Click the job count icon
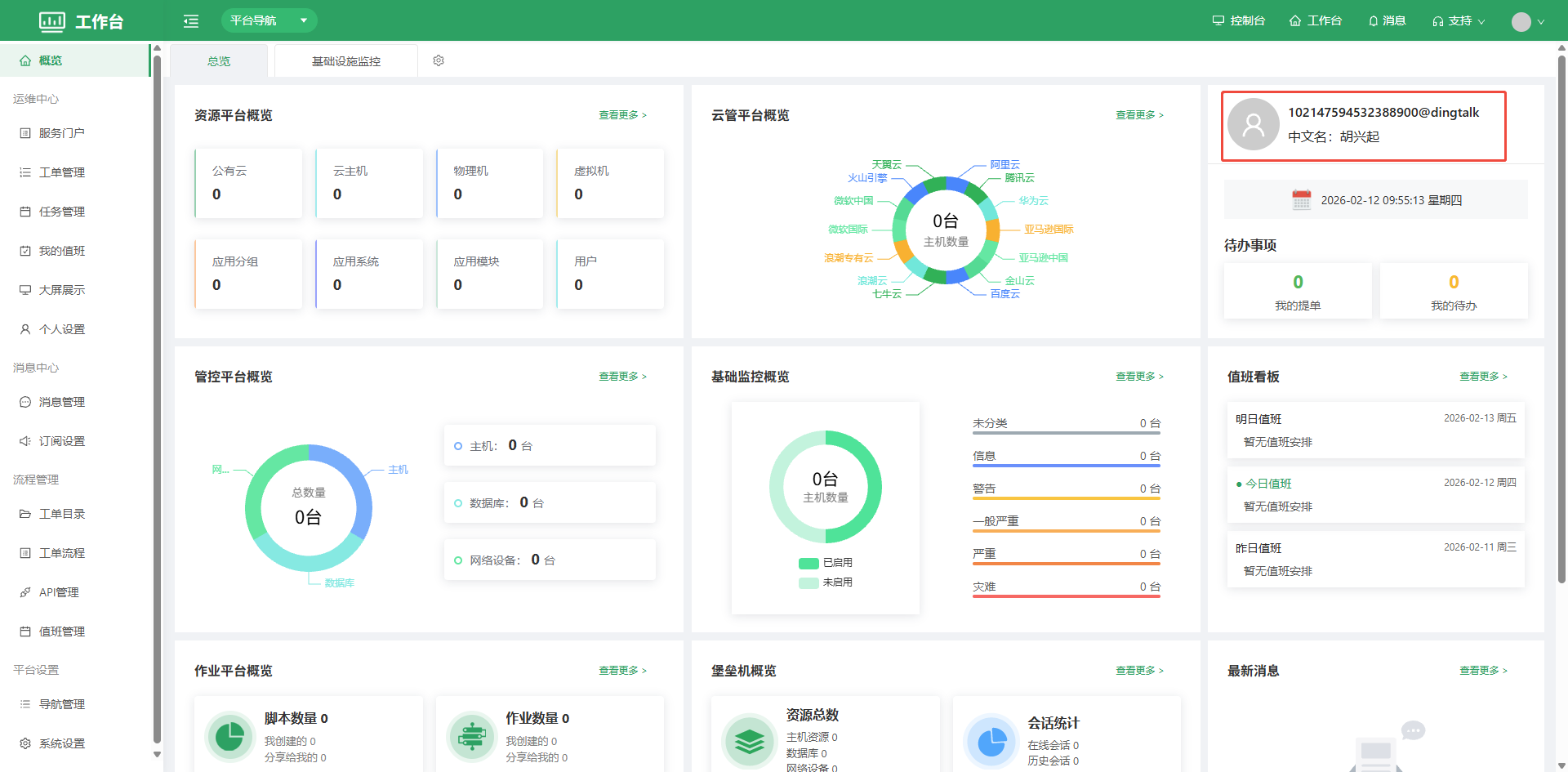Screen dimensions: 1568x772 point(471,737)
